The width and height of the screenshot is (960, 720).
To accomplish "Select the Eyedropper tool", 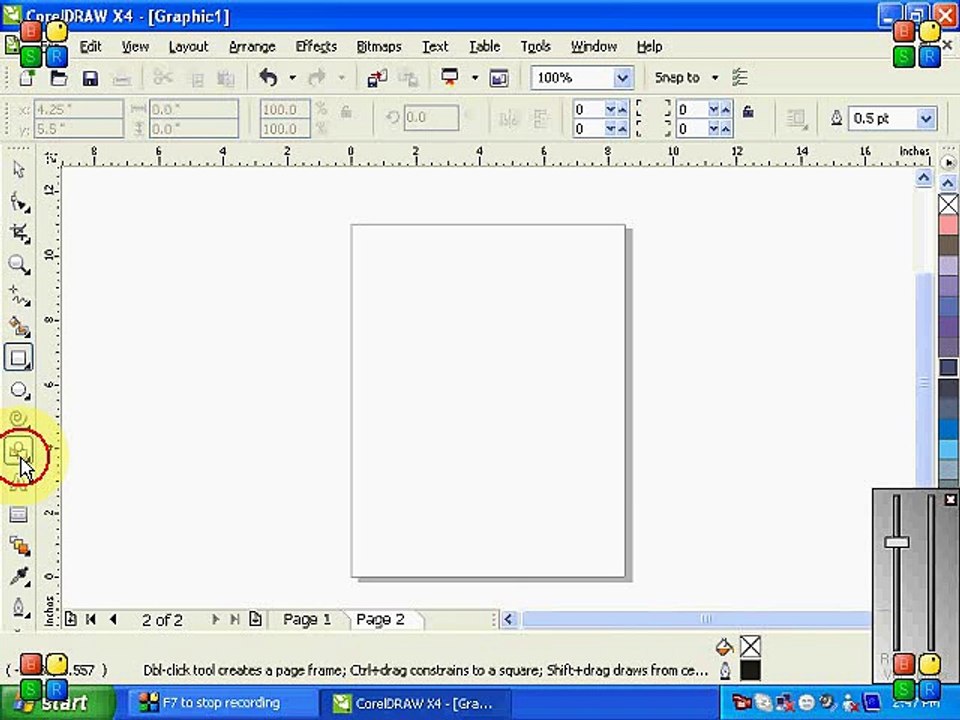I will click(19, 577).
